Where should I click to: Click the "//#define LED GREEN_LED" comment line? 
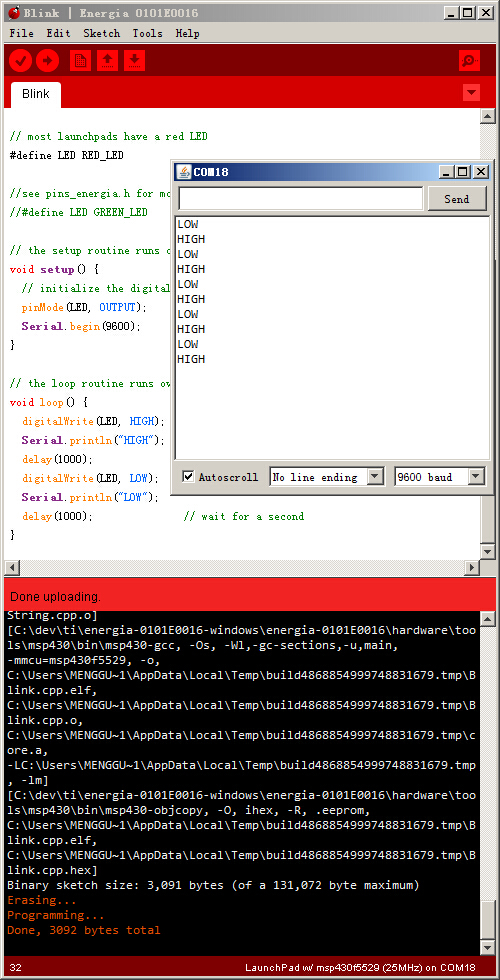click(79, 212)
